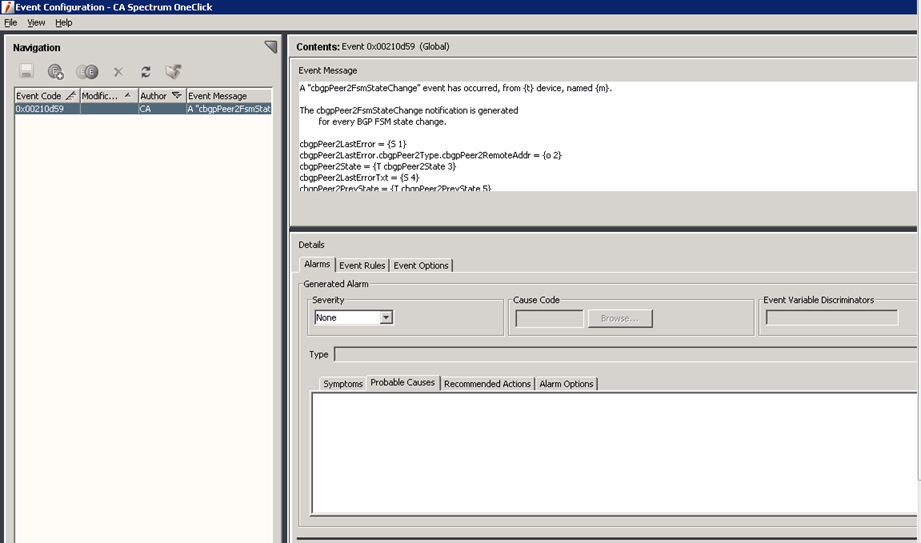Click the Refresh events icon
The image size is (921, 543).
(146, 72)
